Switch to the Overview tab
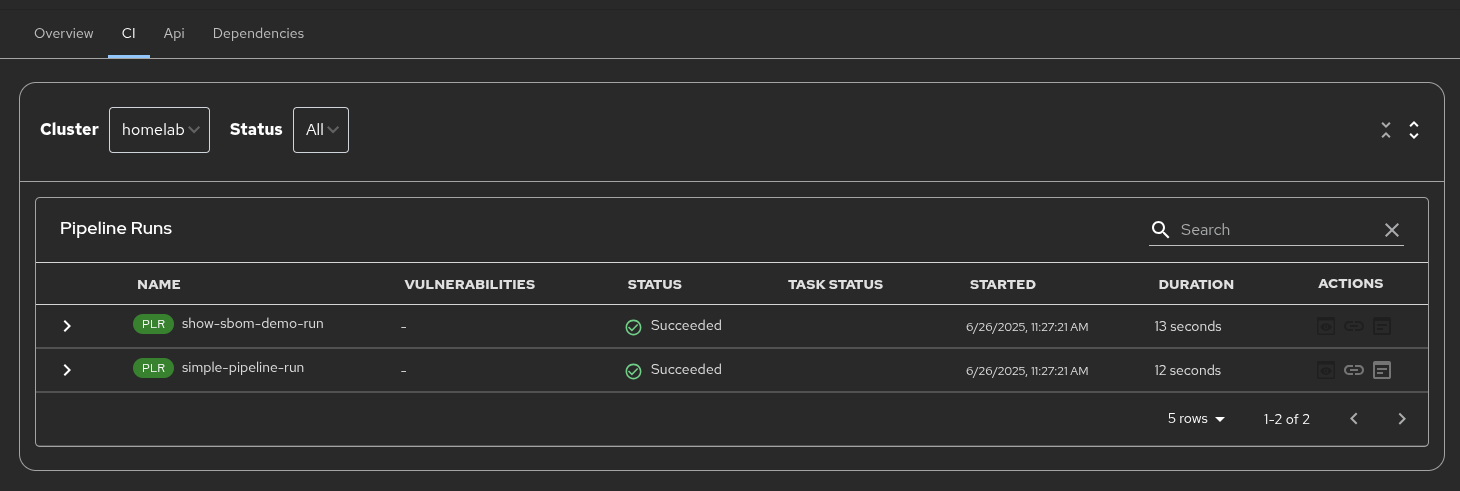Screen dimensions: 1460x491 point(64,33)
